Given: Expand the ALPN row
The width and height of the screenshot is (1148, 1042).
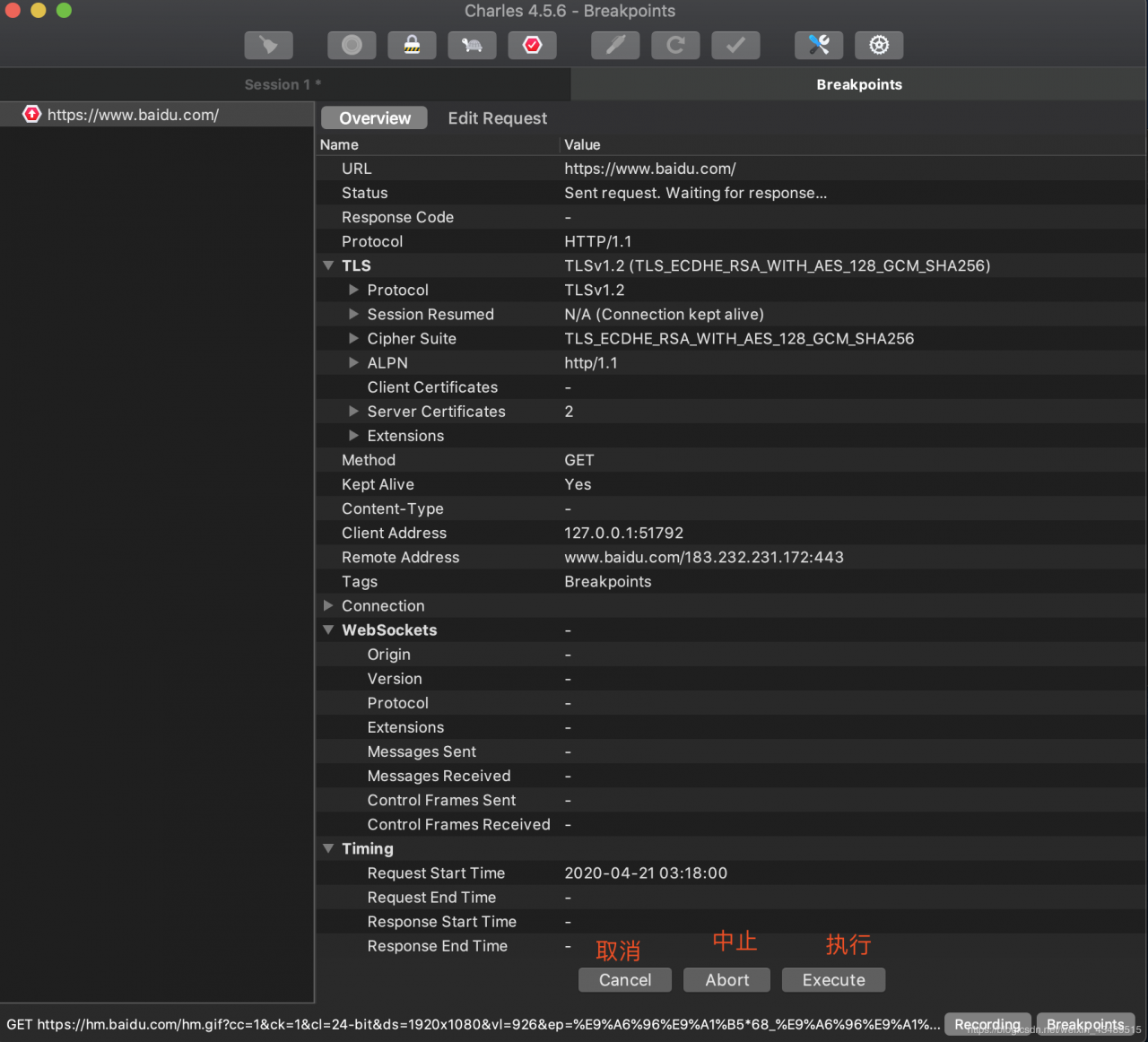Looking at the screenshot, I should [353, 362].
